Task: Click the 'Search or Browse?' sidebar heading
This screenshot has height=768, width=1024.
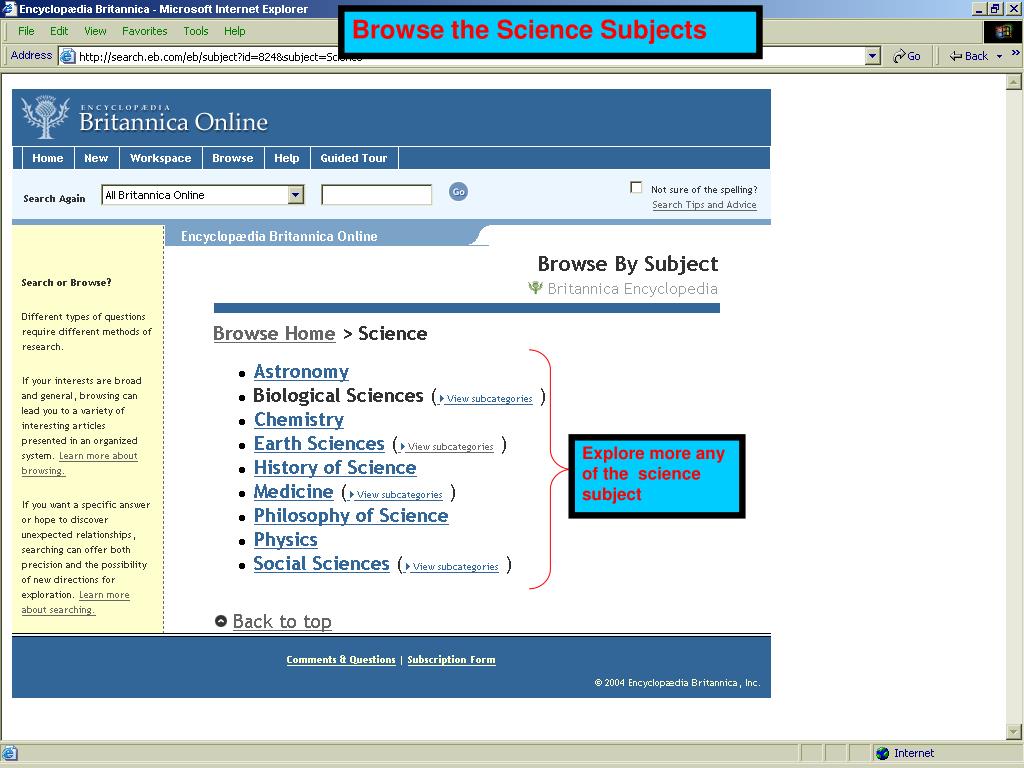Action: (66, 283)
